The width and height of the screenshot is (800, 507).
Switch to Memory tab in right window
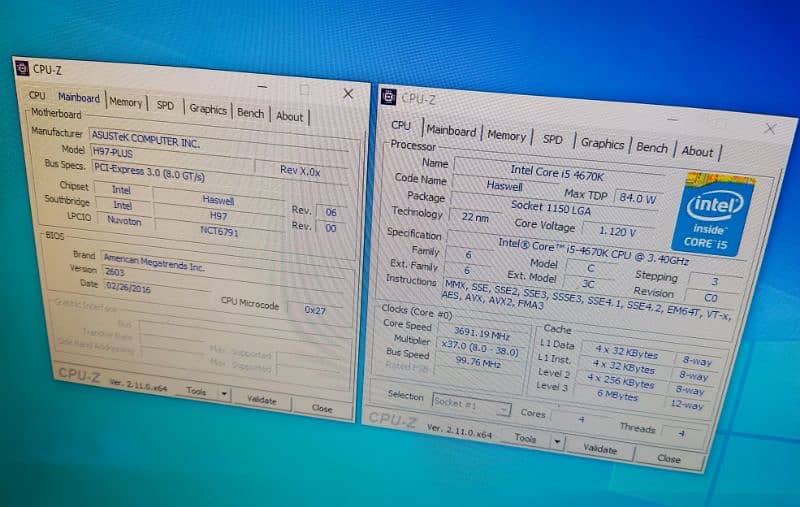[x=506, y=136]
